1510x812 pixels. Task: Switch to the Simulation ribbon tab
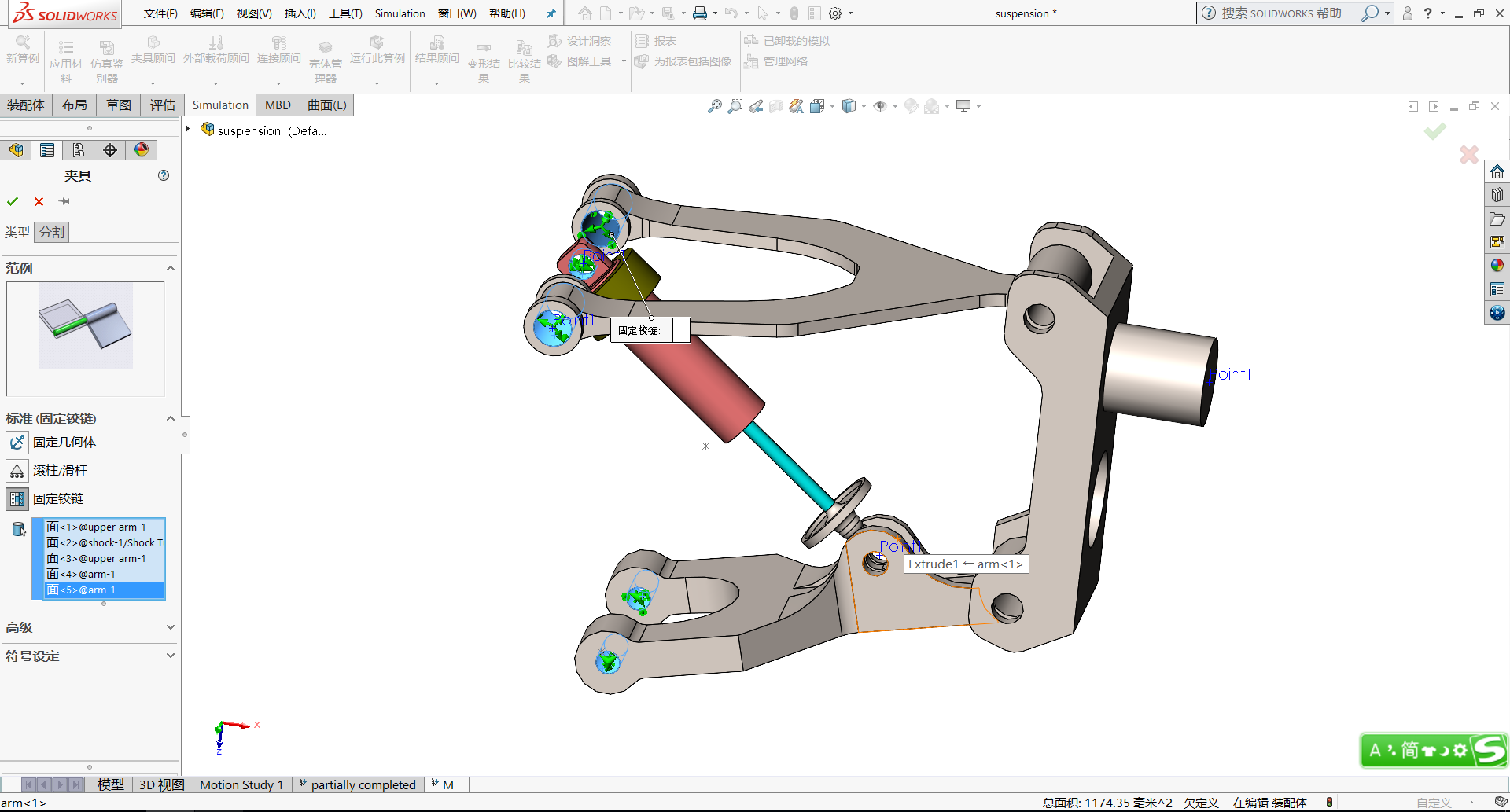click(220, 105)
